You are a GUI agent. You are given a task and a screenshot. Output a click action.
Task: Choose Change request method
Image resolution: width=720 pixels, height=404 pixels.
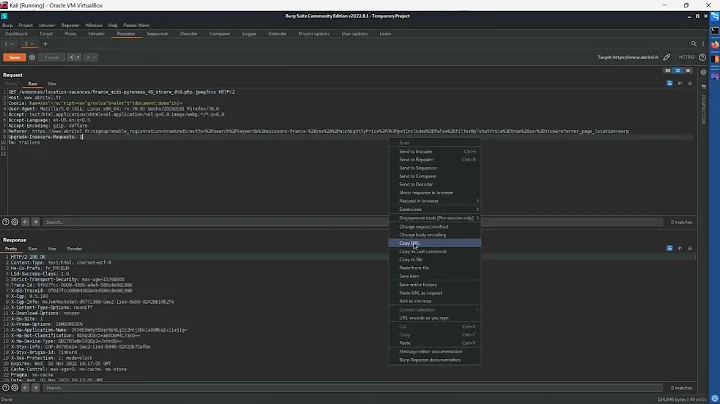[435, 227]
